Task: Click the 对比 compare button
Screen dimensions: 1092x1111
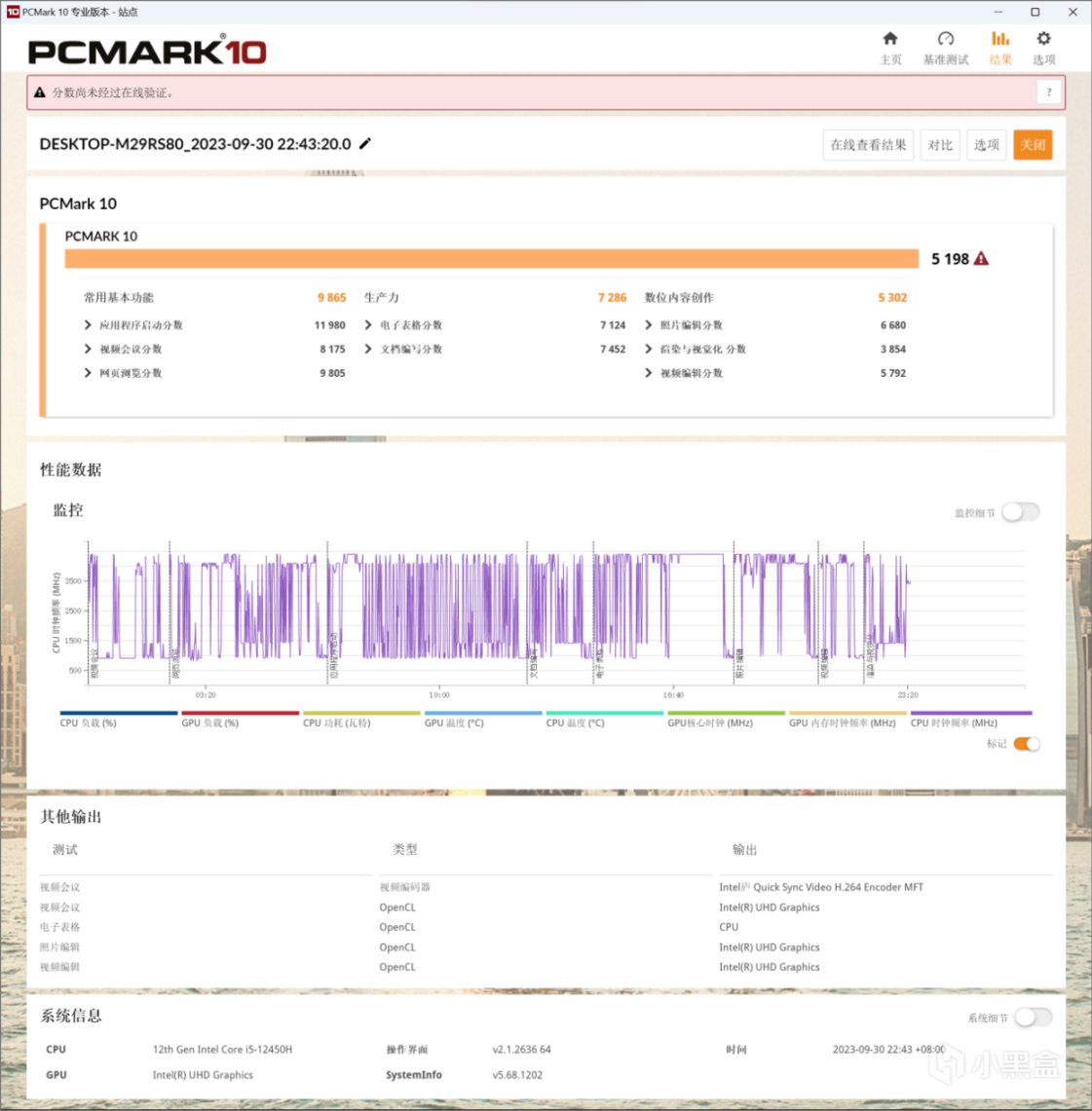Action: 940,144
